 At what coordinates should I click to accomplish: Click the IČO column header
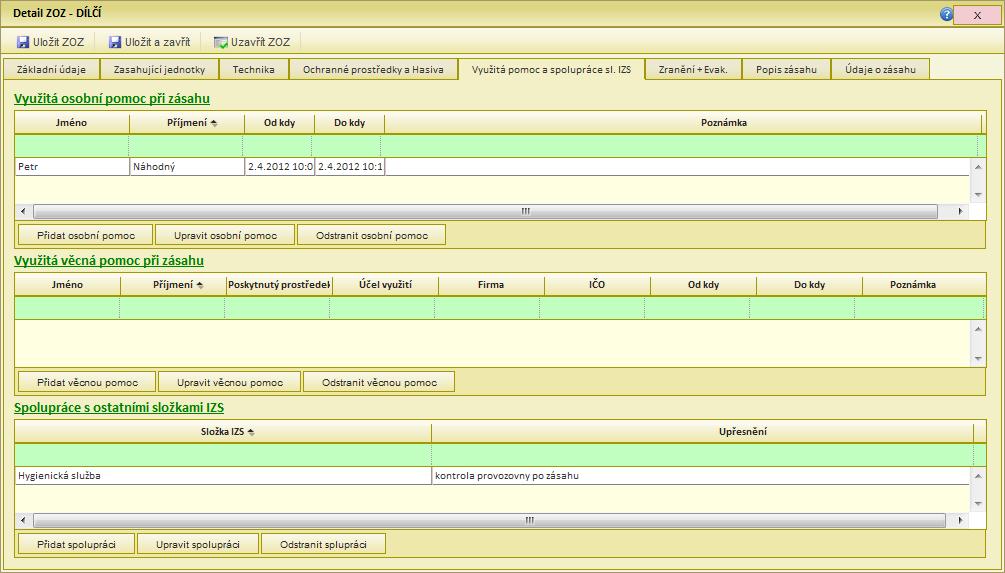597,285
